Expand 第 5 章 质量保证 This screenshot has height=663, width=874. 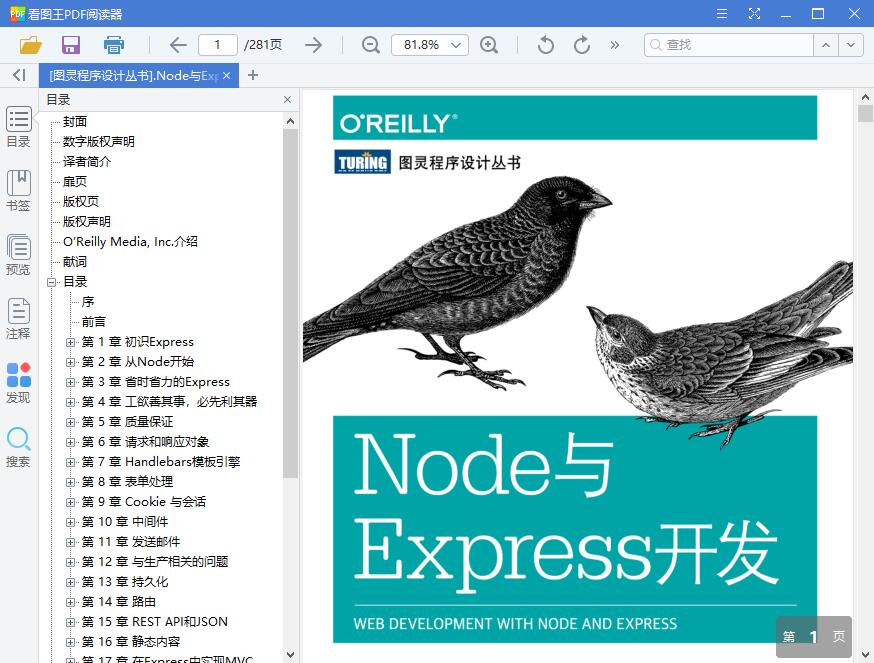[70, 422]
